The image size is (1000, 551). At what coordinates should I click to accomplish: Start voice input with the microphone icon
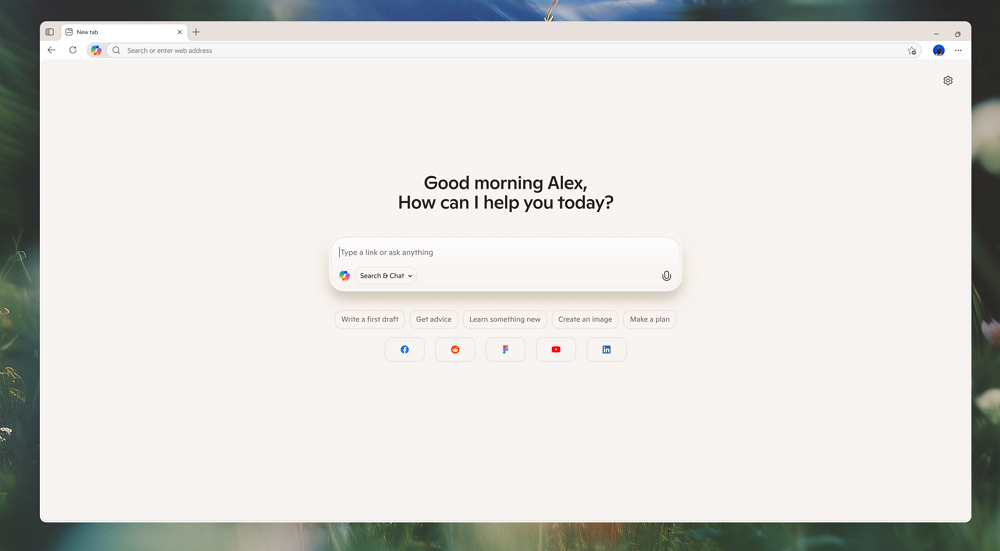pyautogui.click(x=666, y=276)
